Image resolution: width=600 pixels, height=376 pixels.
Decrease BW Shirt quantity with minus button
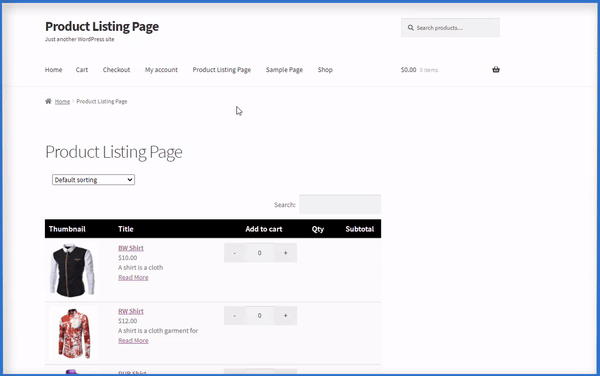(x=235, y=253)
